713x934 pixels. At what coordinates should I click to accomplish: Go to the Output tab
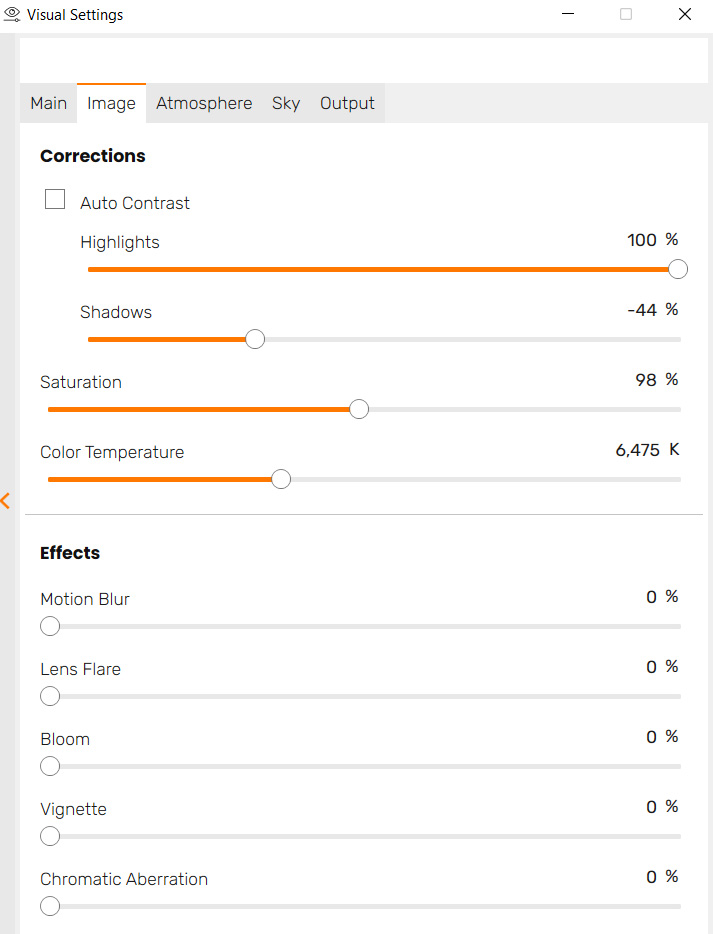[347, 104]
